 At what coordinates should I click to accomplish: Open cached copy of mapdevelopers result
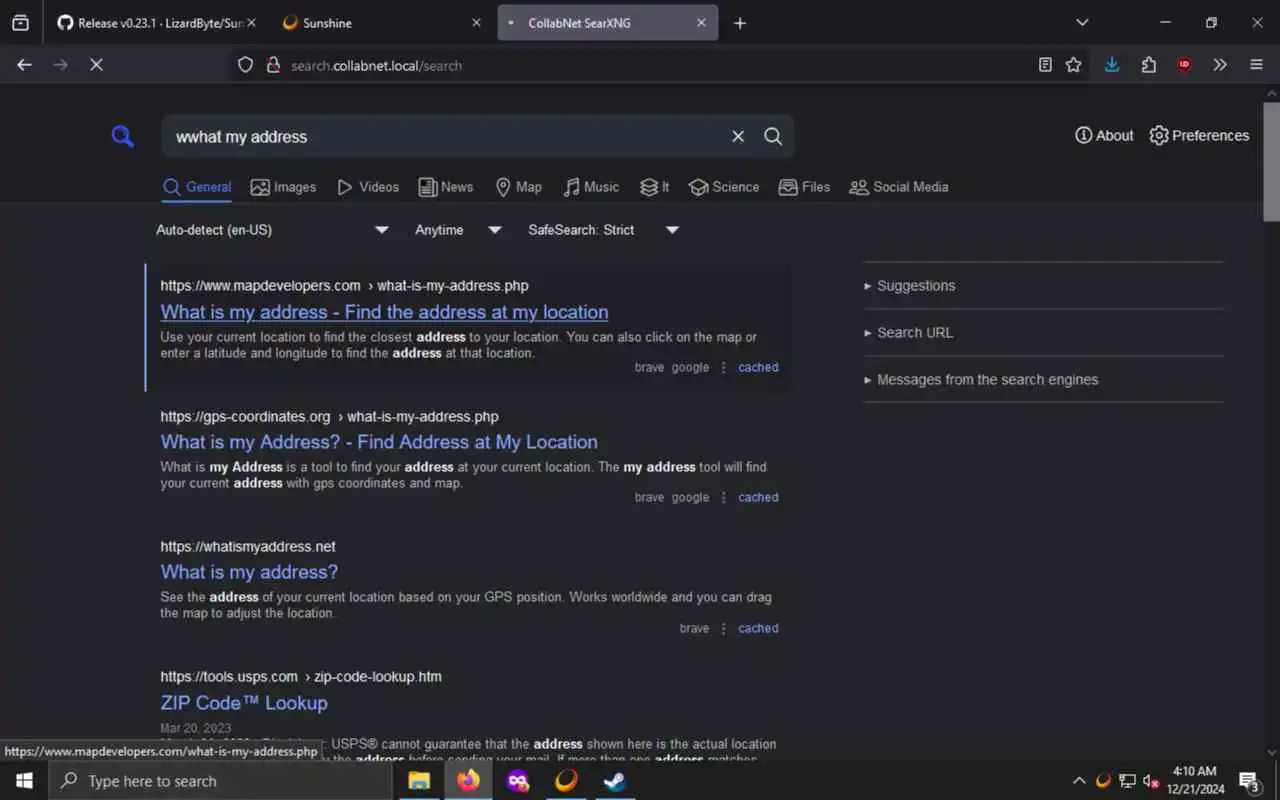(x=758, y=367)
